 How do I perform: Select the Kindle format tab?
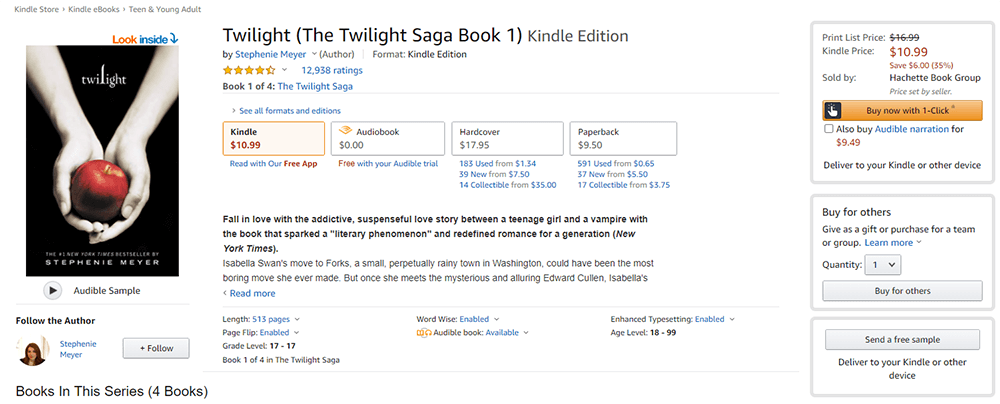point(273,139)
